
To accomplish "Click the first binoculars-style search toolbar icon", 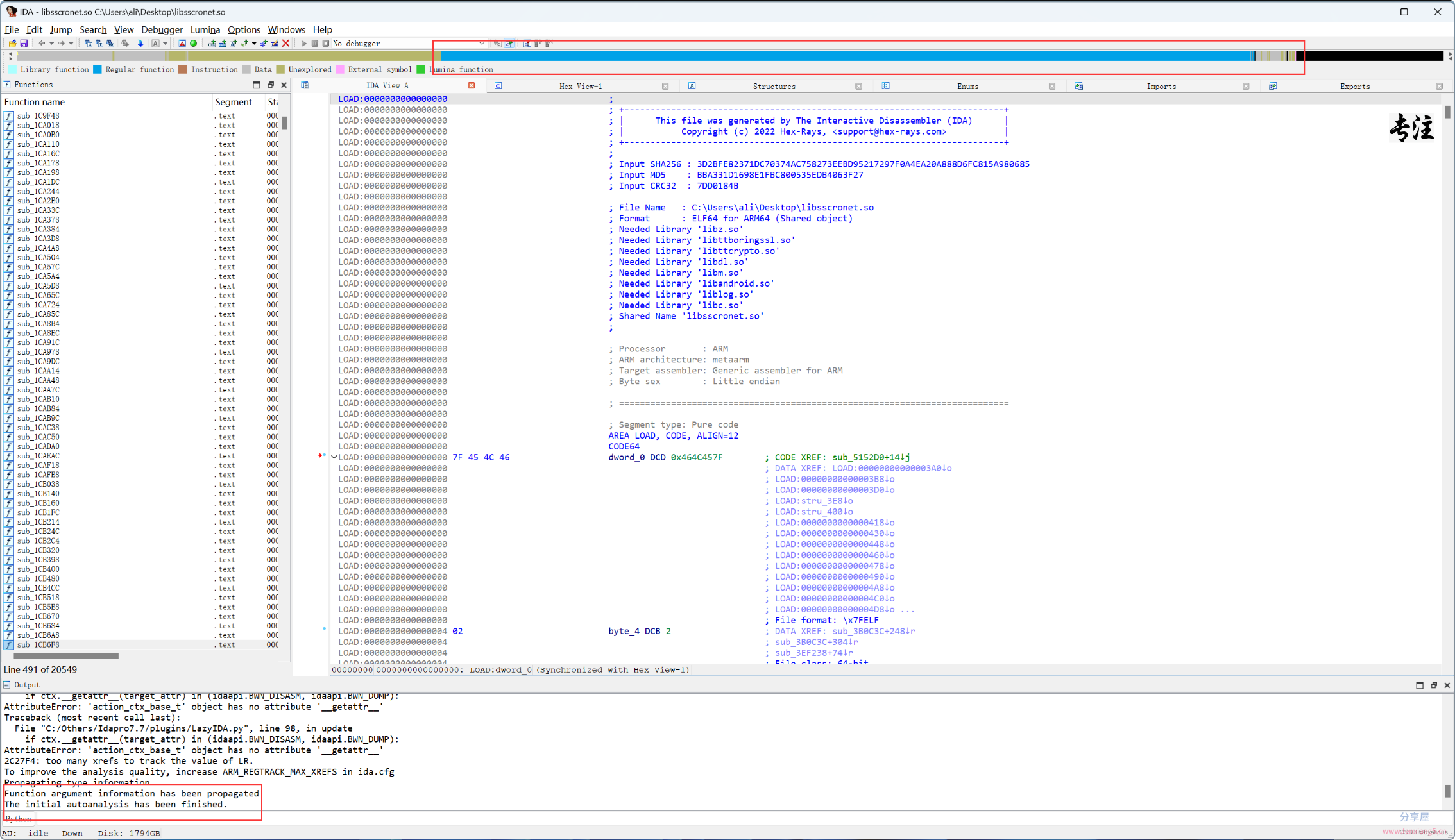I will click(89, 44).
